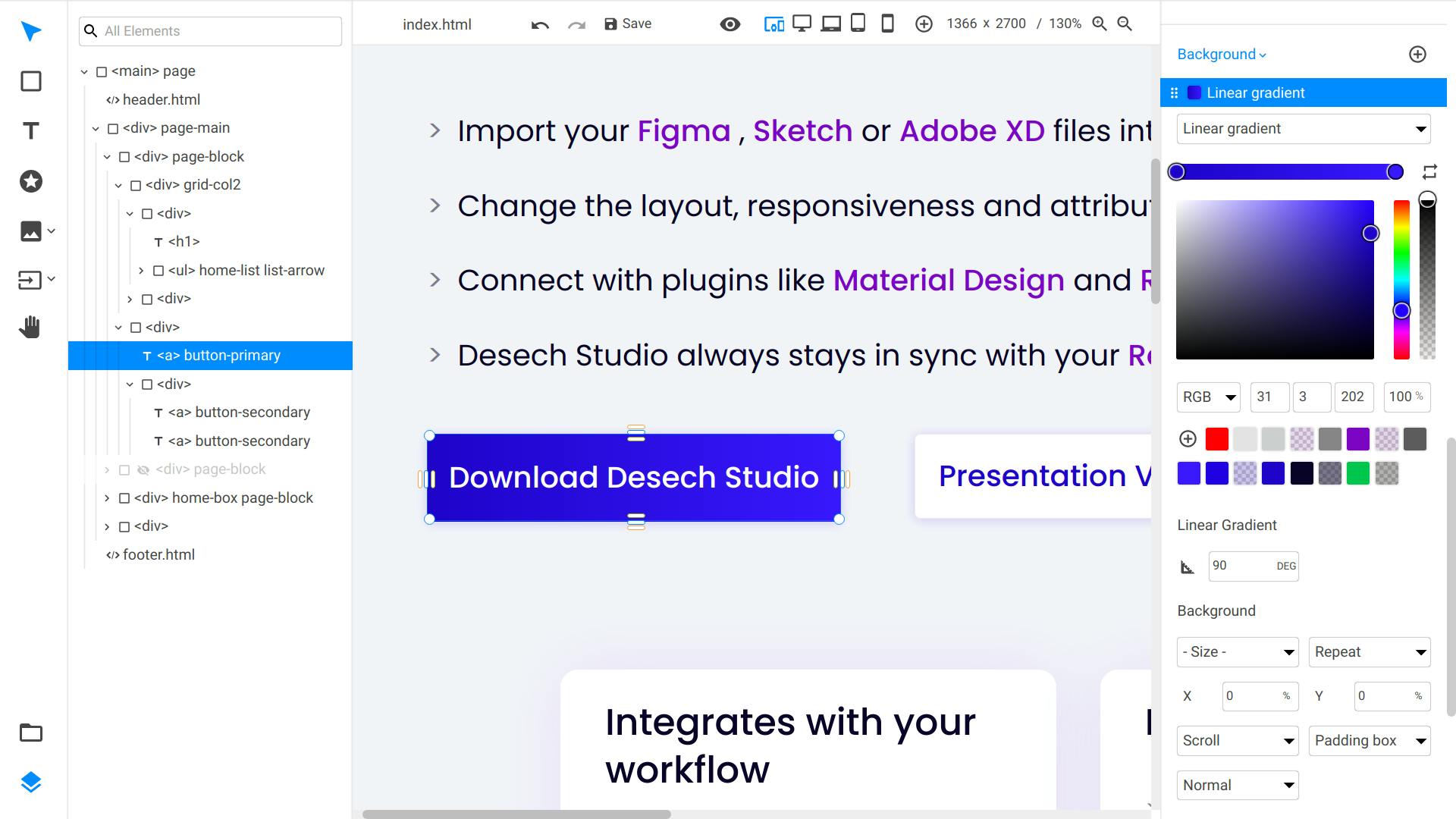The height and width of the screenshot is (819, 1456).
Task: Open the RGB color mode dropdown
Action: (x=1208, y=397)
